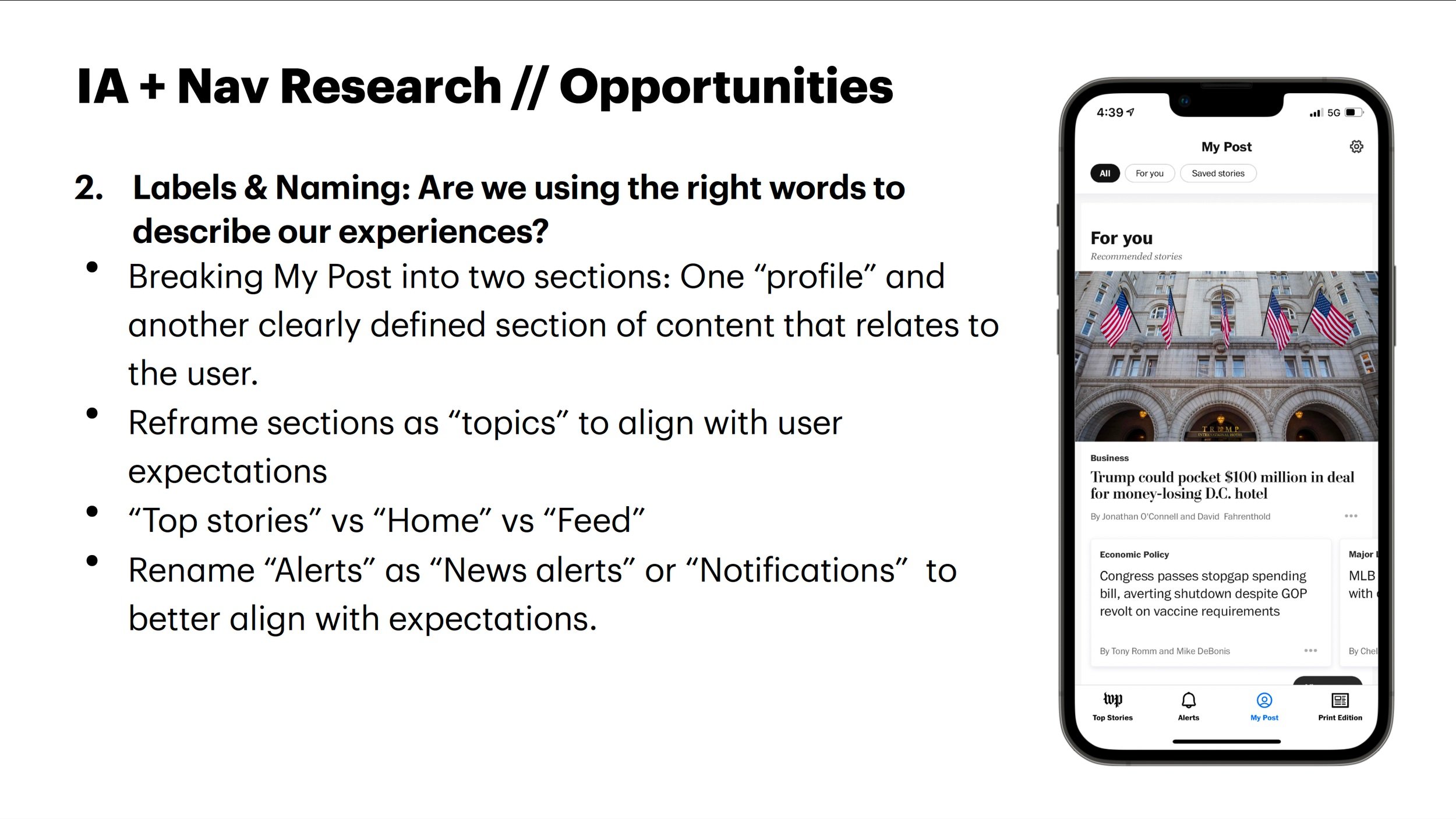This screenshot has width=1456, height=819.
Task: Toggle the For you filter button
Action: point(1149,173)
